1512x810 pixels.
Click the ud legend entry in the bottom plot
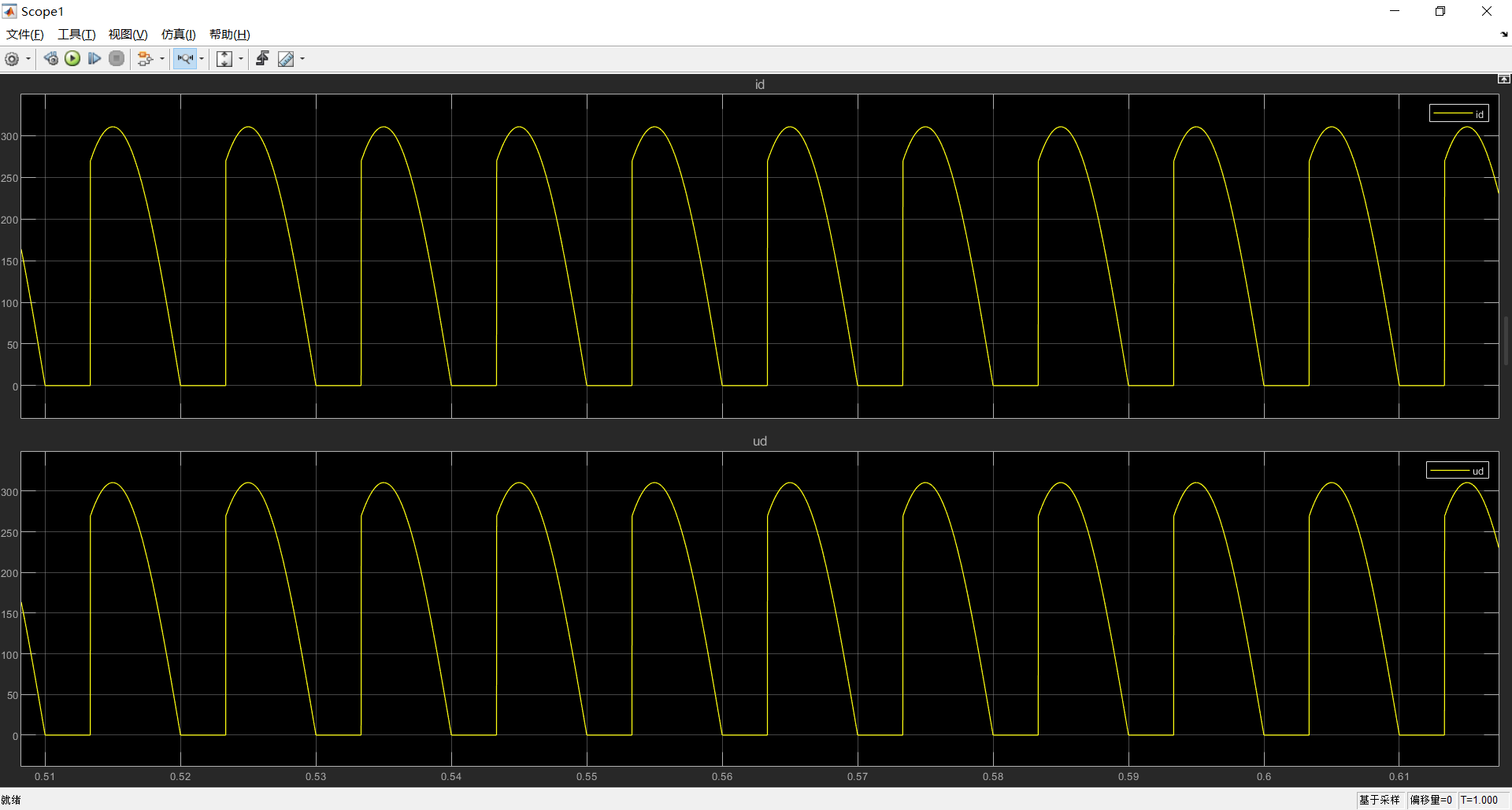pos(1458,471)
